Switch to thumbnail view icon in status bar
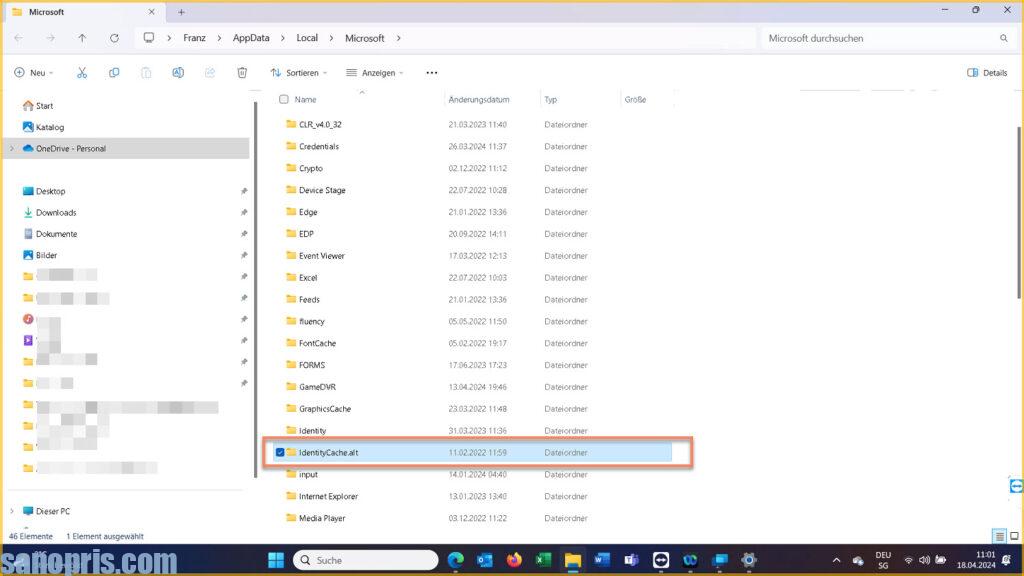This screenshot has width=1024, height=576. pos(1012,536)
